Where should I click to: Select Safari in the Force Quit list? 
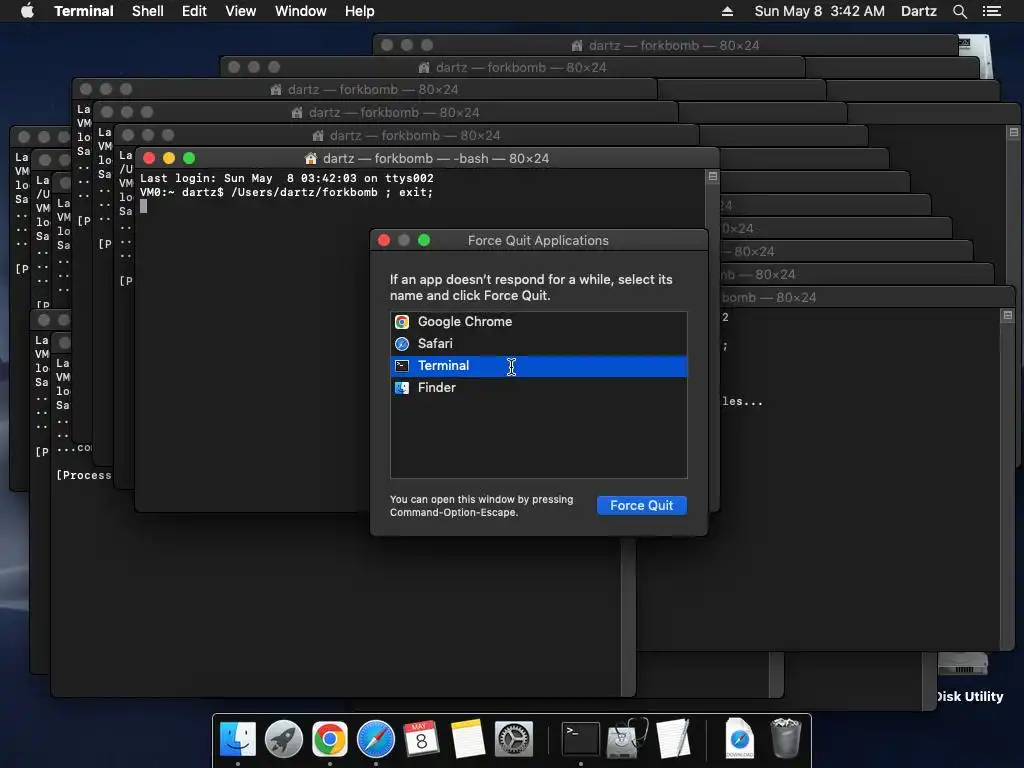(x=539, y=344)
